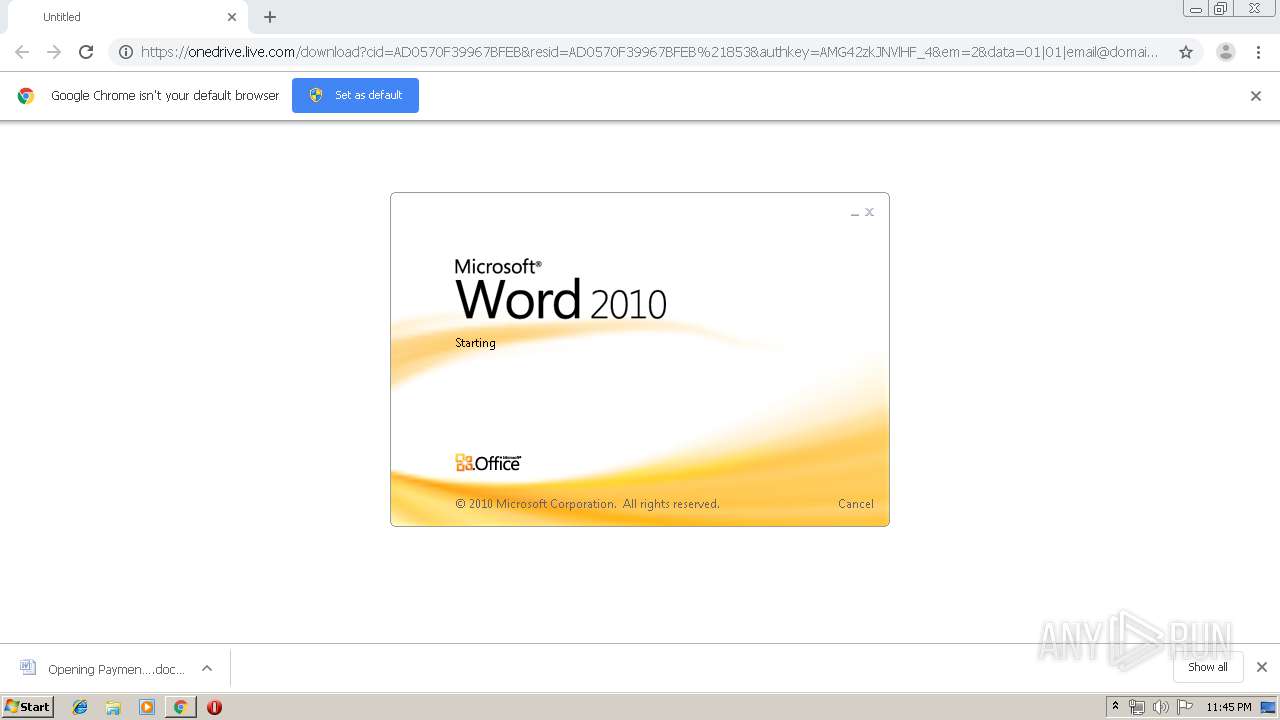Open a new tab with the plus button

pos(270,17)
